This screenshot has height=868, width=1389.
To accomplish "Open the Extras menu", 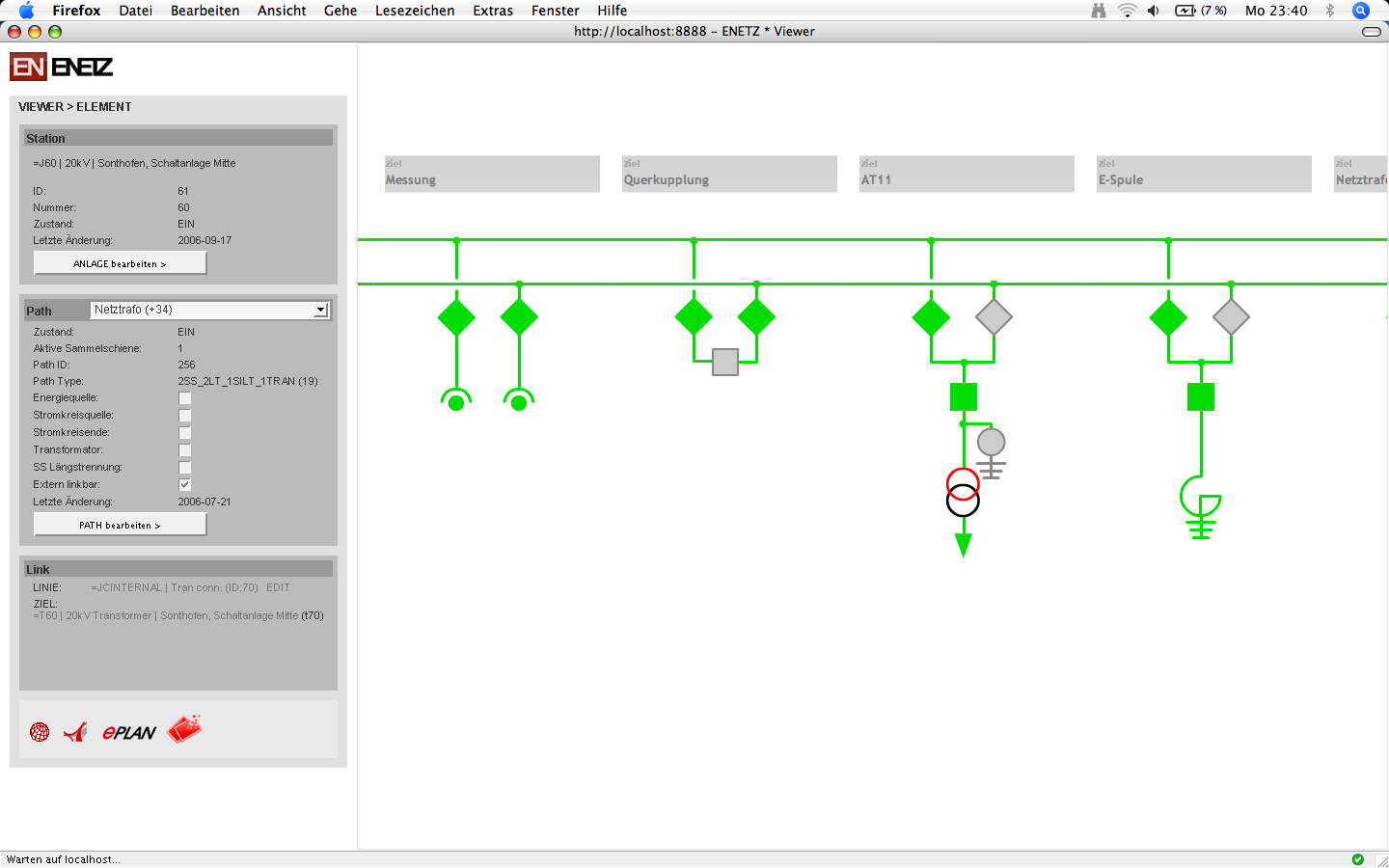I will point(493,11).
